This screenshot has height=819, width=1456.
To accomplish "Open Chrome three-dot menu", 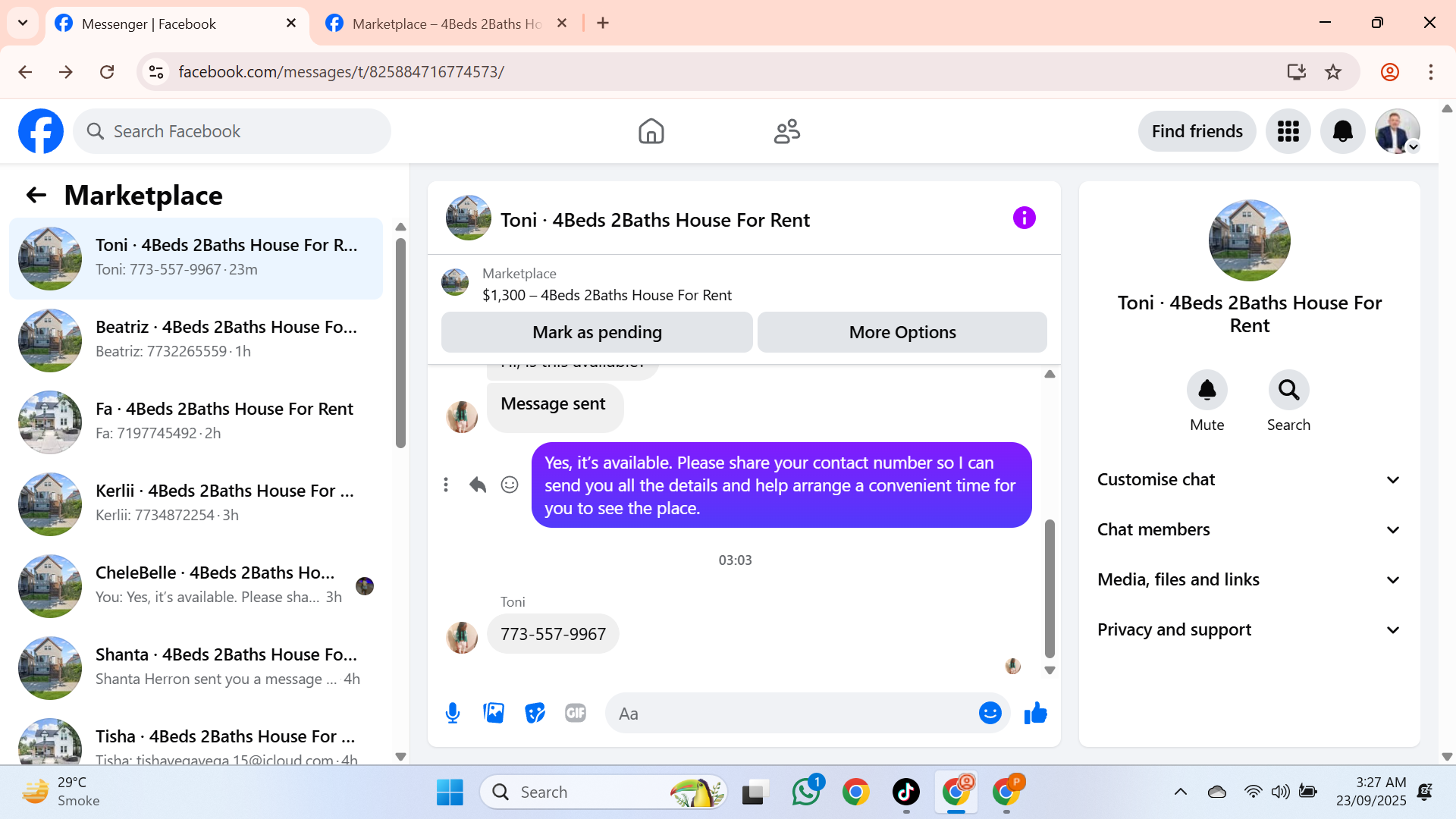I will 1431,72.
